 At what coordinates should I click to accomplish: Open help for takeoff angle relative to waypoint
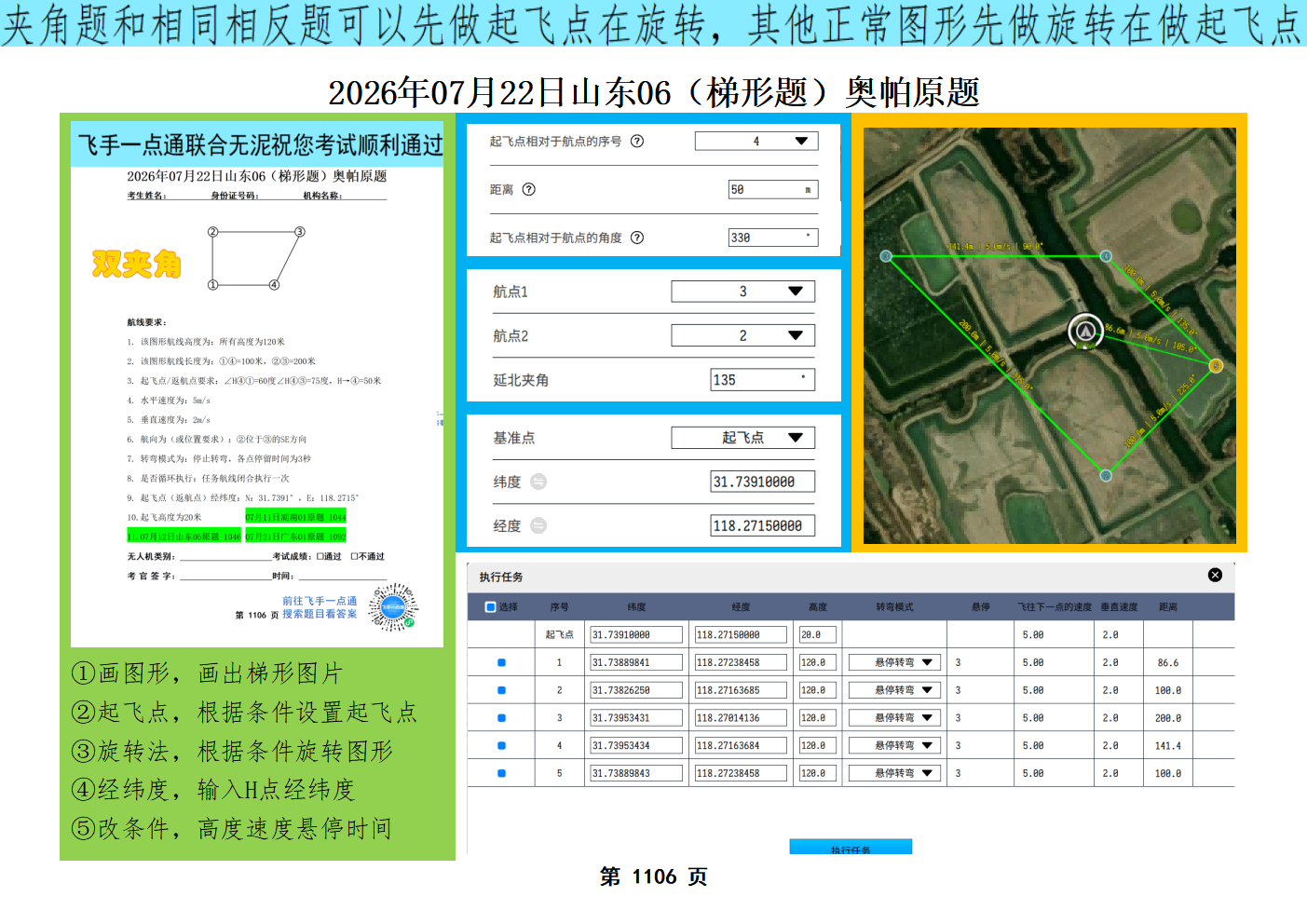(637, 238)
